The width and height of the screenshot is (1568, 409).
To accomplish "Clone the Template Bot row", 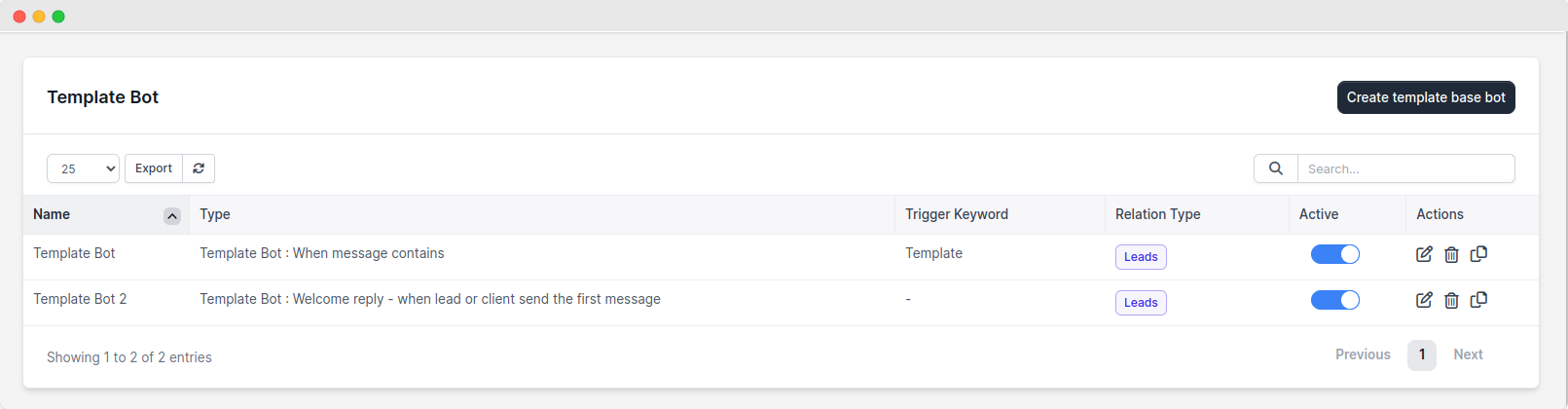I will 1478,254.
